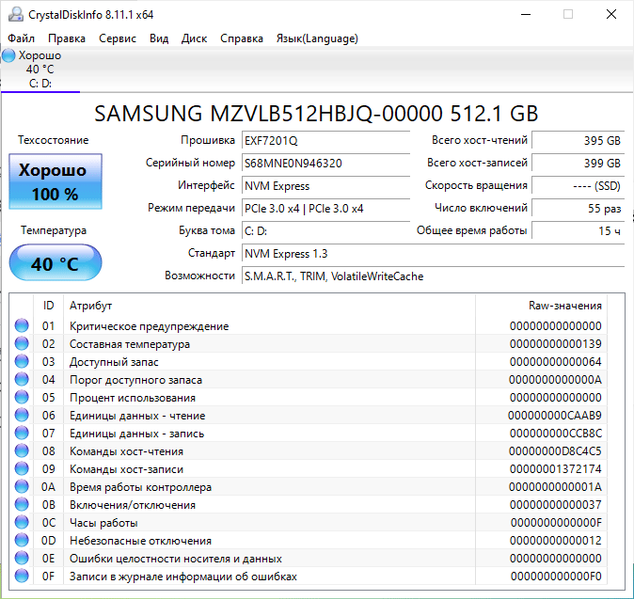Open the Язык(Language) menu
The width and height of the screenshot is (634, 599).
coord(317,38)
